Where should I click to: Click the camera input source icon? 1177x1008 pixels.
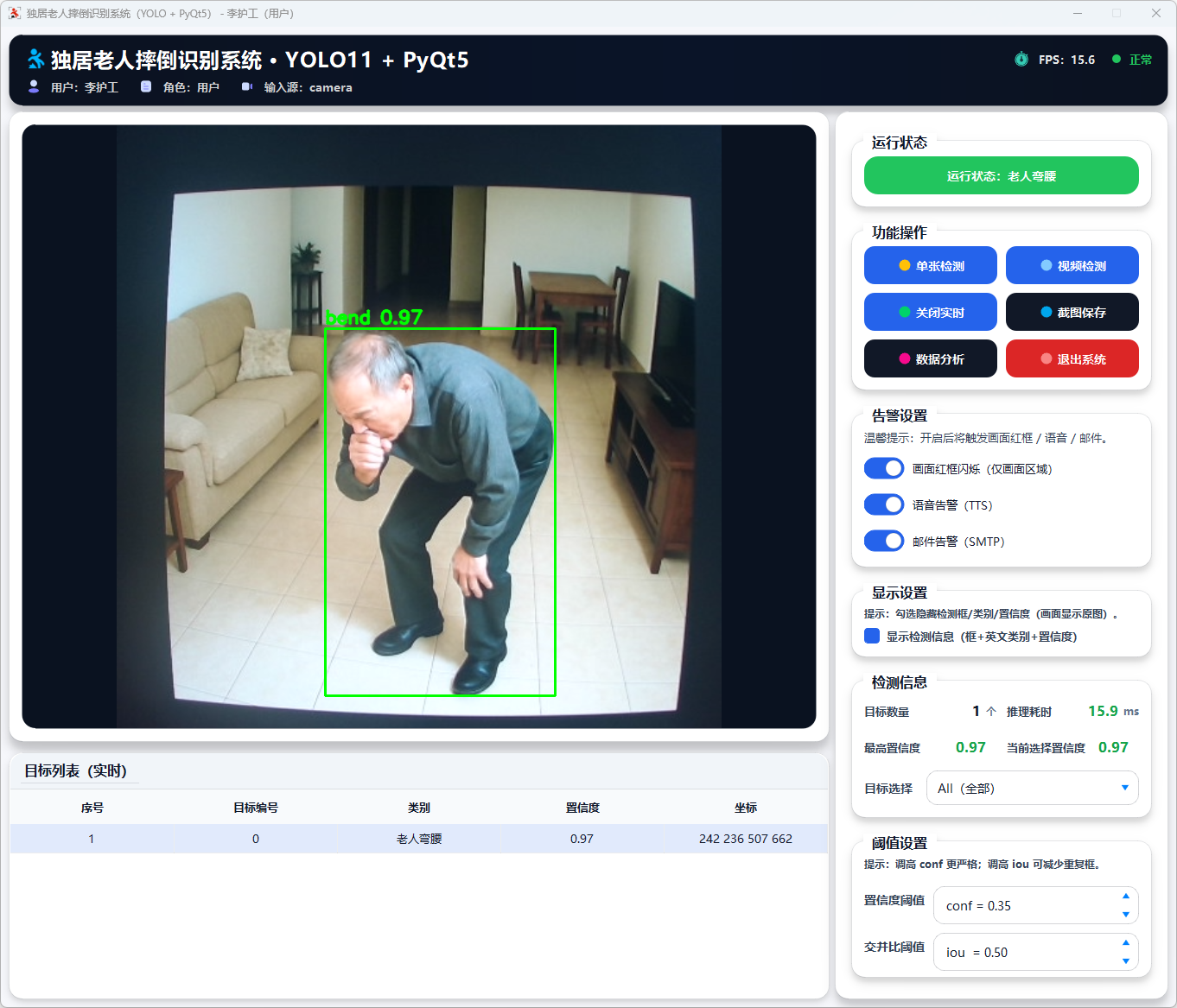[x=247, y=86]
